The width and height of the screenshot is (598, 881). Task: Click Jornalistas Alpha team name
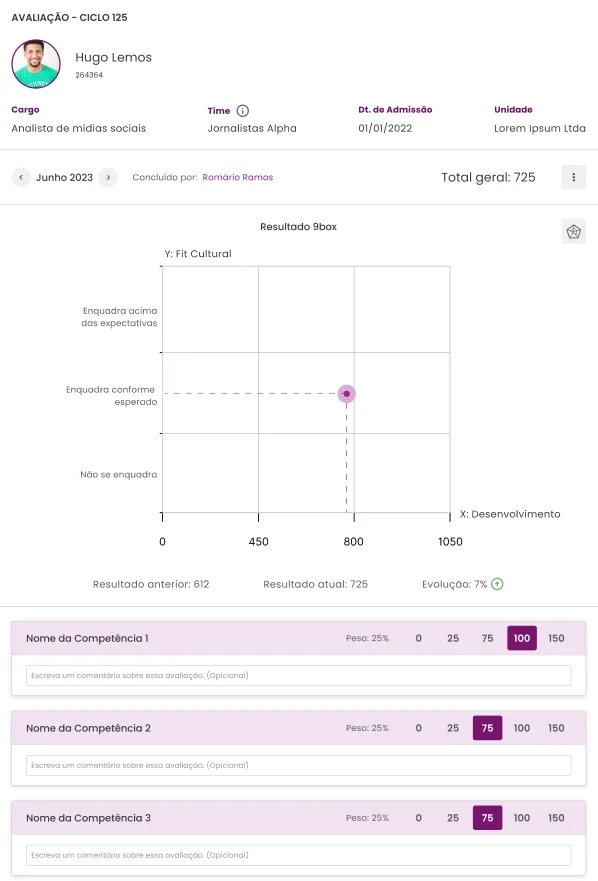252,128
